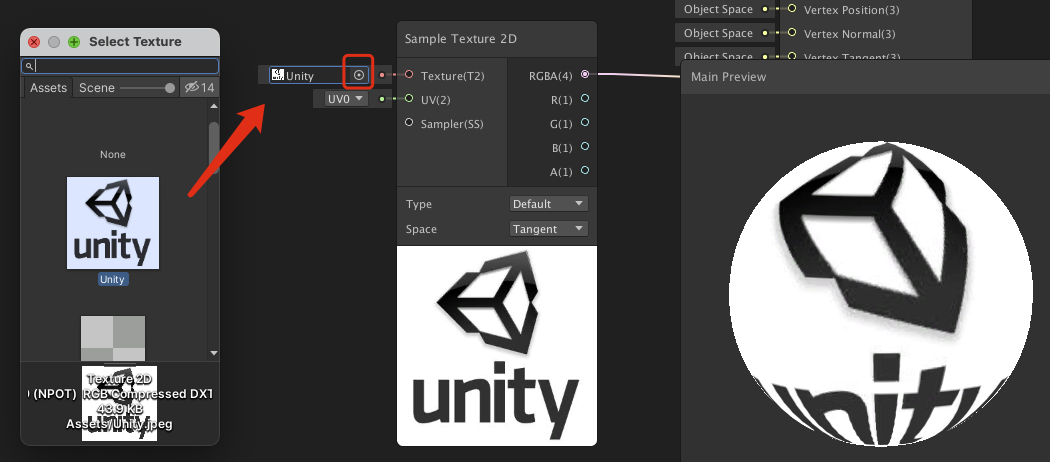Image resolution: width=1050 pixels, height=462 pixels.
Task: Click the scroll down arrow in texture list
Action: pyautogui.click(x=214, y=353)
